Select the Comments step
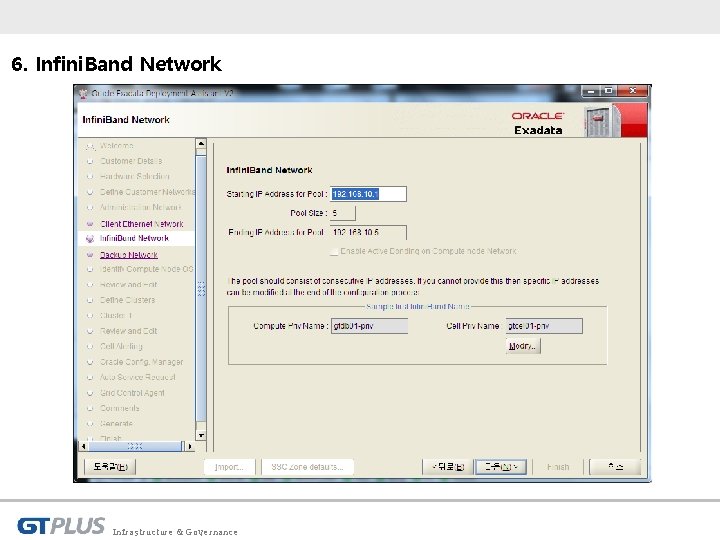The height and width of the screenshot is (540, 720). (x=119, y=408)
